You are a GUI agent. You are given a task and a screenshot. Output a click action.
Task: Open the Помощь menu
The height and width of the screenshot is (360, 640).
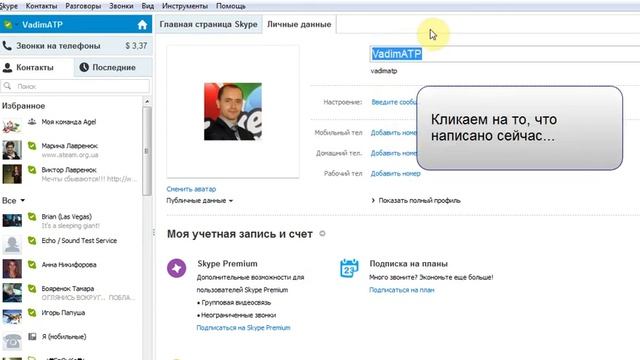click(231, 6)
